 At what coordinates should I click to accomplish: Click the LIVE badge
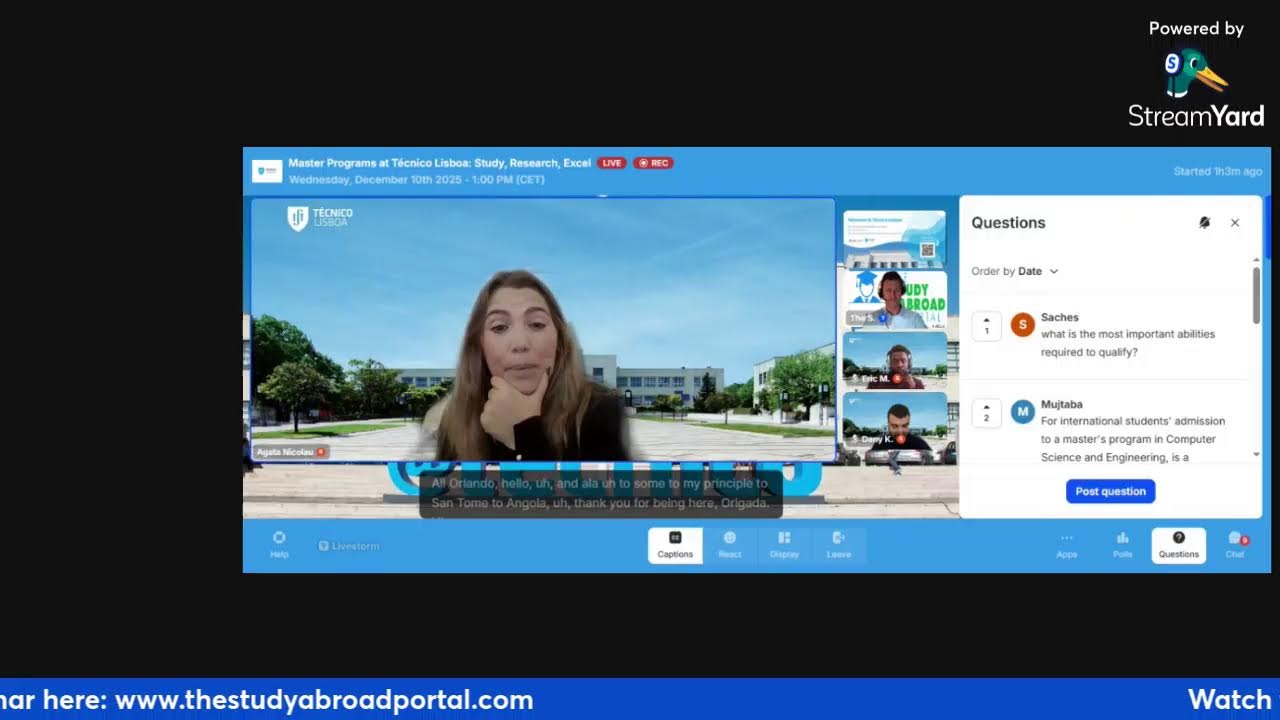click(x=612, y=163)
